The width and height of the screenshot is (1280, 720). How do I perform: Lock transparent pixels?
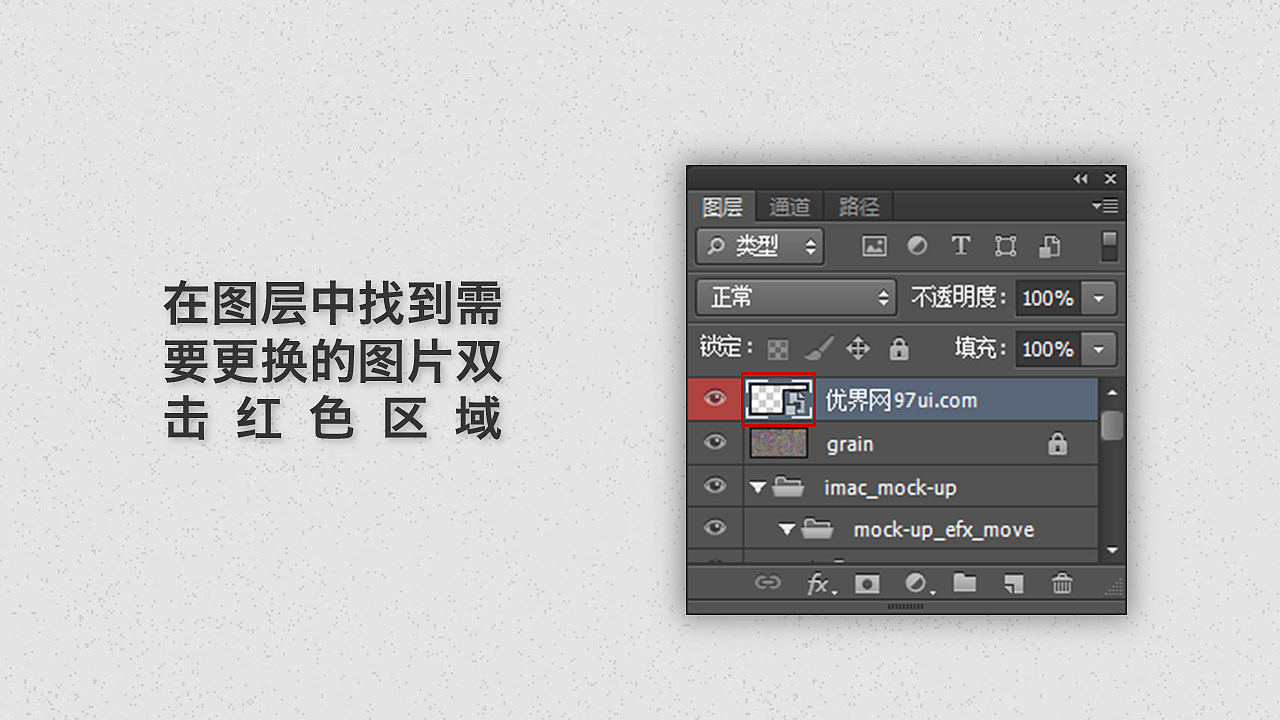(778, 349)
